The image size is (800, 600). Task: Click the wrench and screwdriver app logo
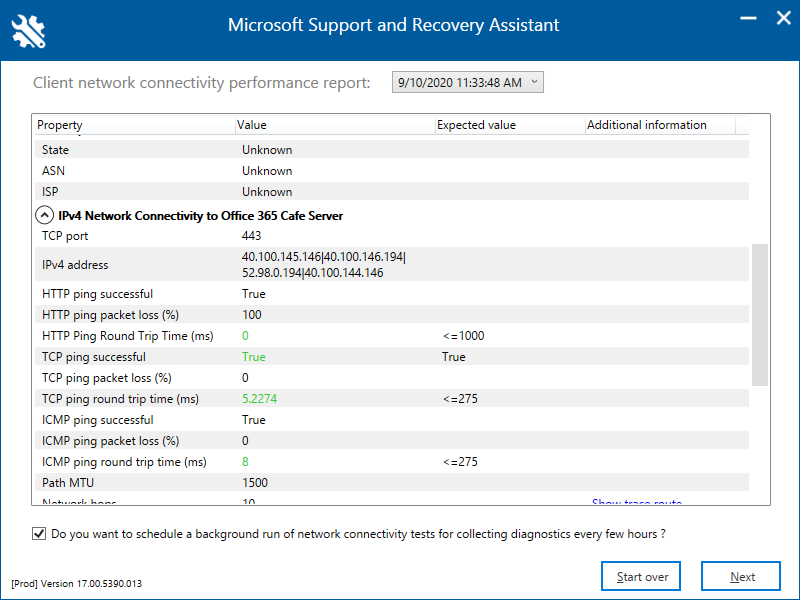click(29, 32)
